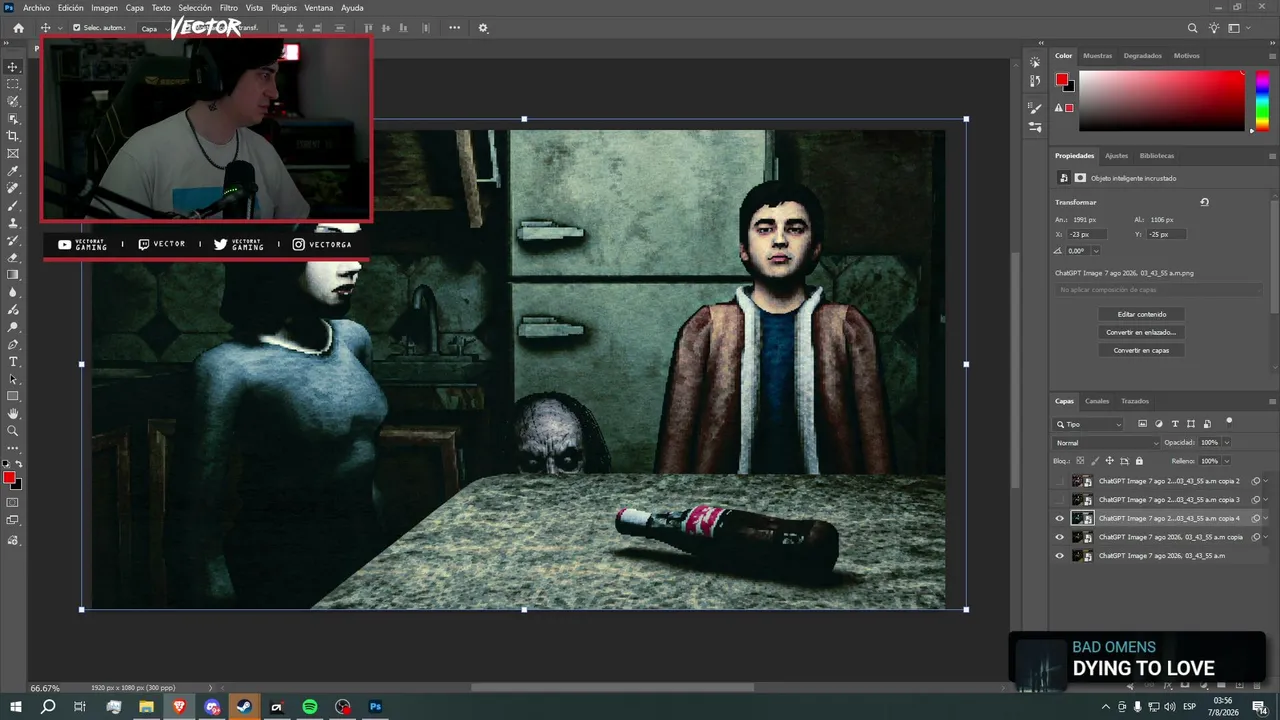The image size is (1280, 720).
Task: Hide the bottom '03_43_55 a.m' layer
Action: tap(1060, 556)
